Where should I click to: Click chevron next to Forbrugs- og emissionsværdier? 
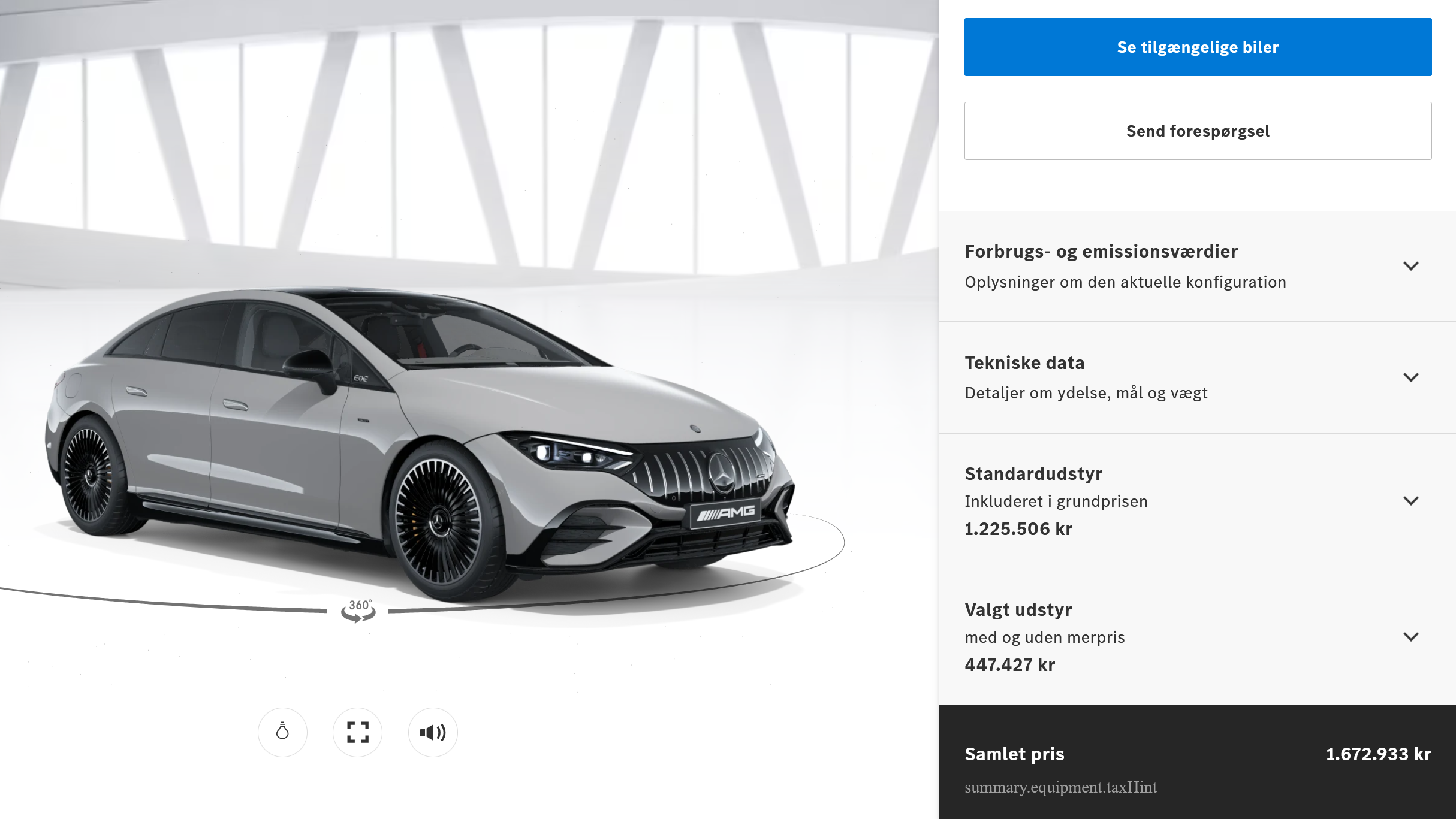click(x=1411, y=266)
